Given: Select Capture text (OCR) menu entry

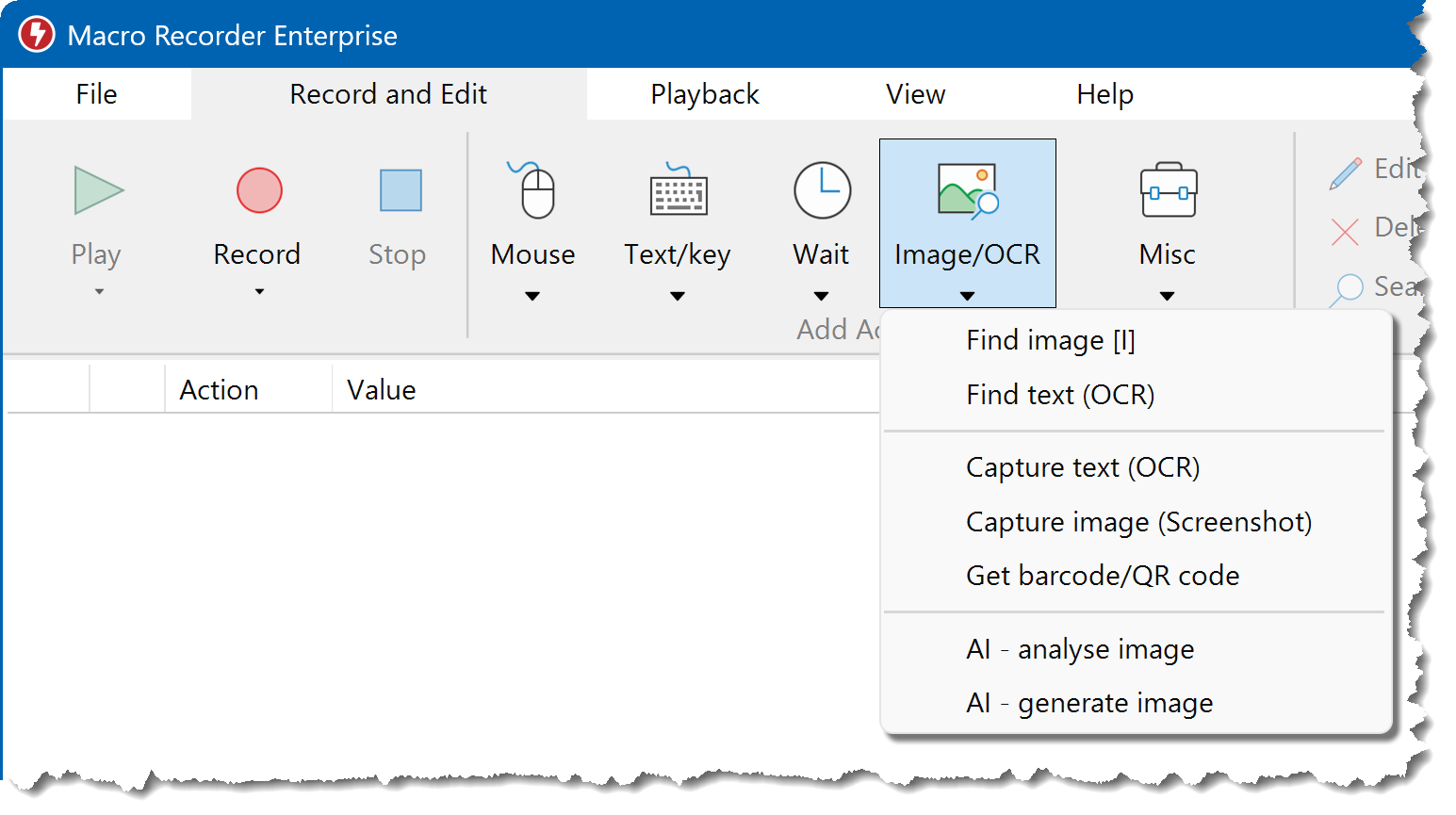Looking at the screenshot, I should tap(1082, 467).
